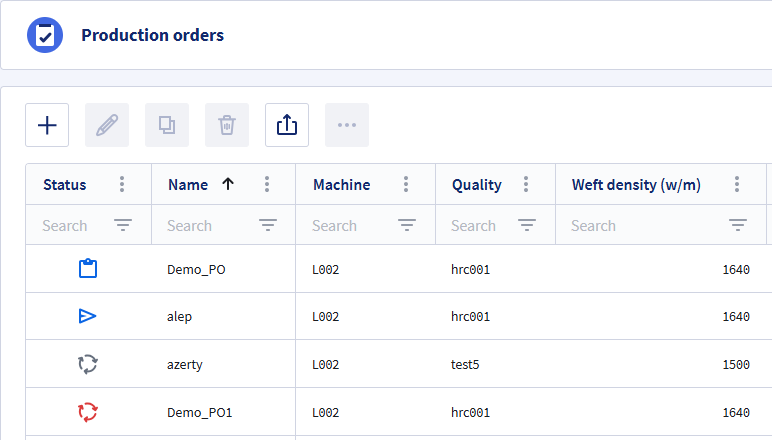Open the Weft density column options menu

point(737,185)
